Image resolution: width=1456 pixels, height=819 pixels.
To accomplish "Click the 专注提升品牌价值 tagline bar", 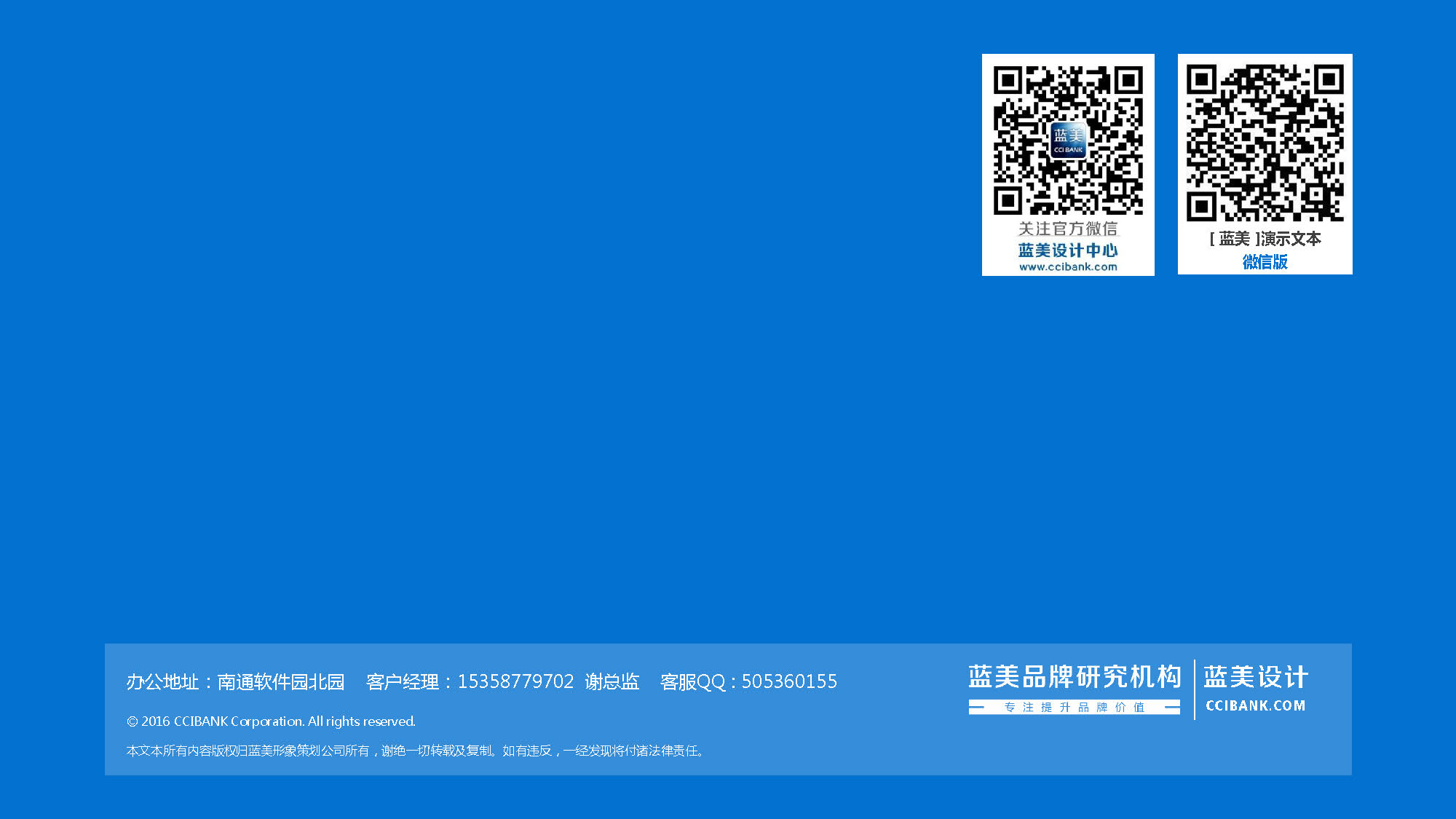I will pos(1074,707).
